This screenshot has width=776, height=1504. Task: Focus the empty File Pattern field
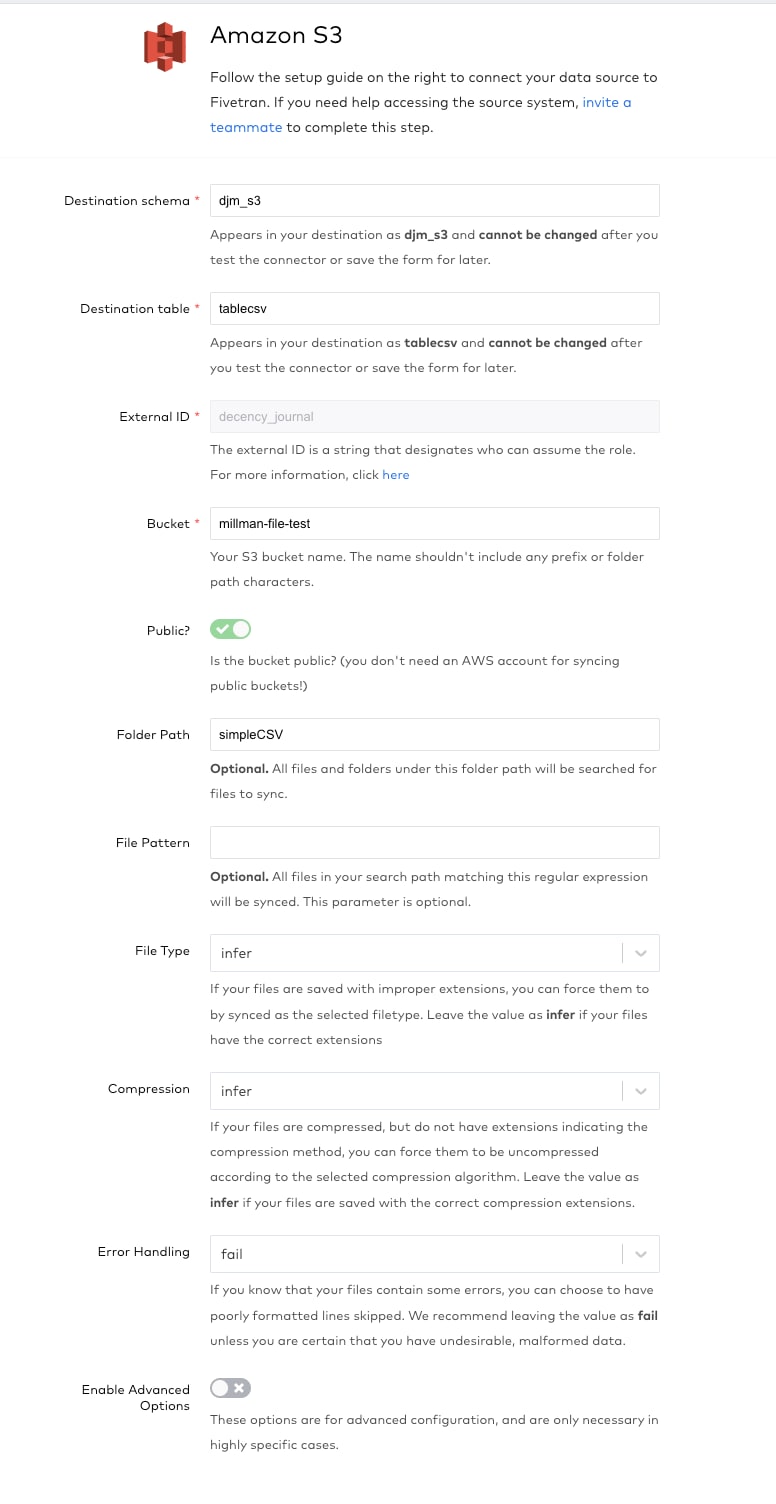[x=435, y=842]
